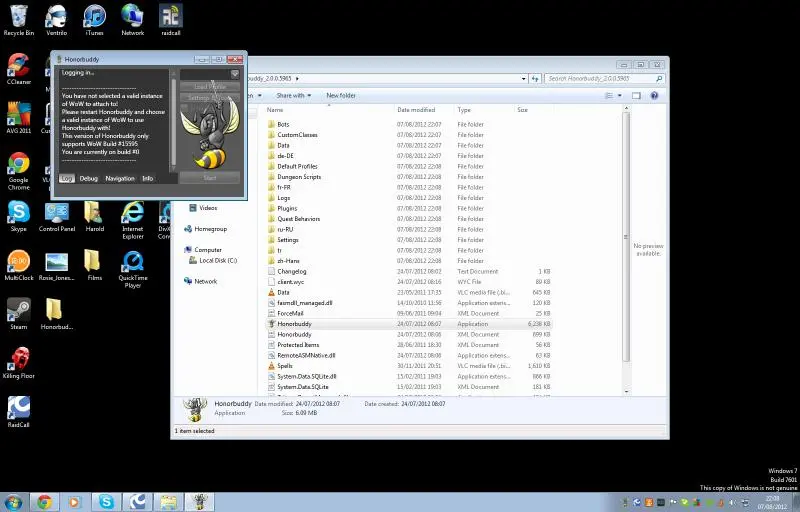Click the Start button in Honorbuddy
This screenshot has height=512, width=800.
(210, 178)
